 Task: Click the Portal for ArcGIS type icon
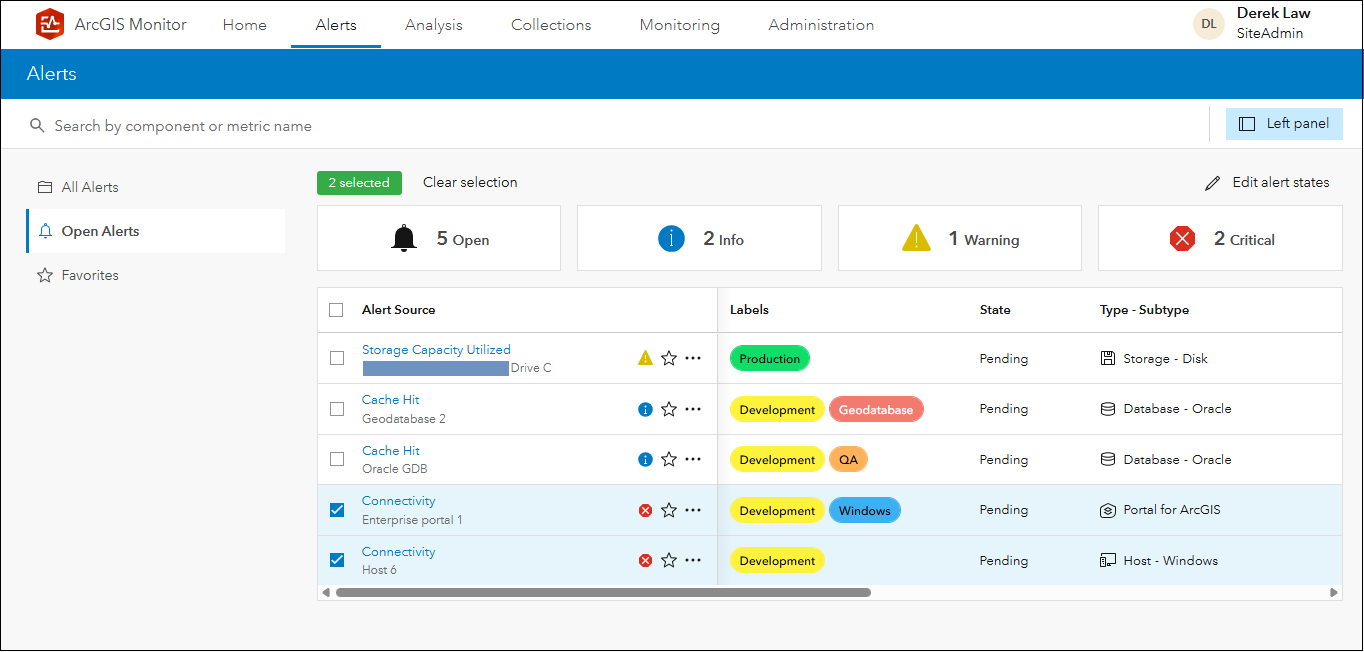tap(1107, 510)
